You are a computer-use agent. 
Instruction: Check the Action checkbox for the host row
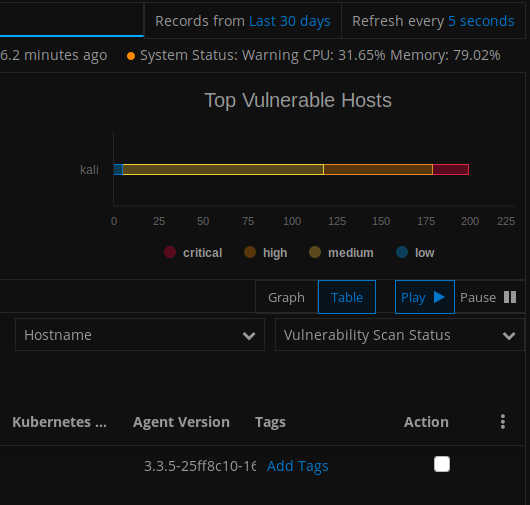(x=442, y=464)
